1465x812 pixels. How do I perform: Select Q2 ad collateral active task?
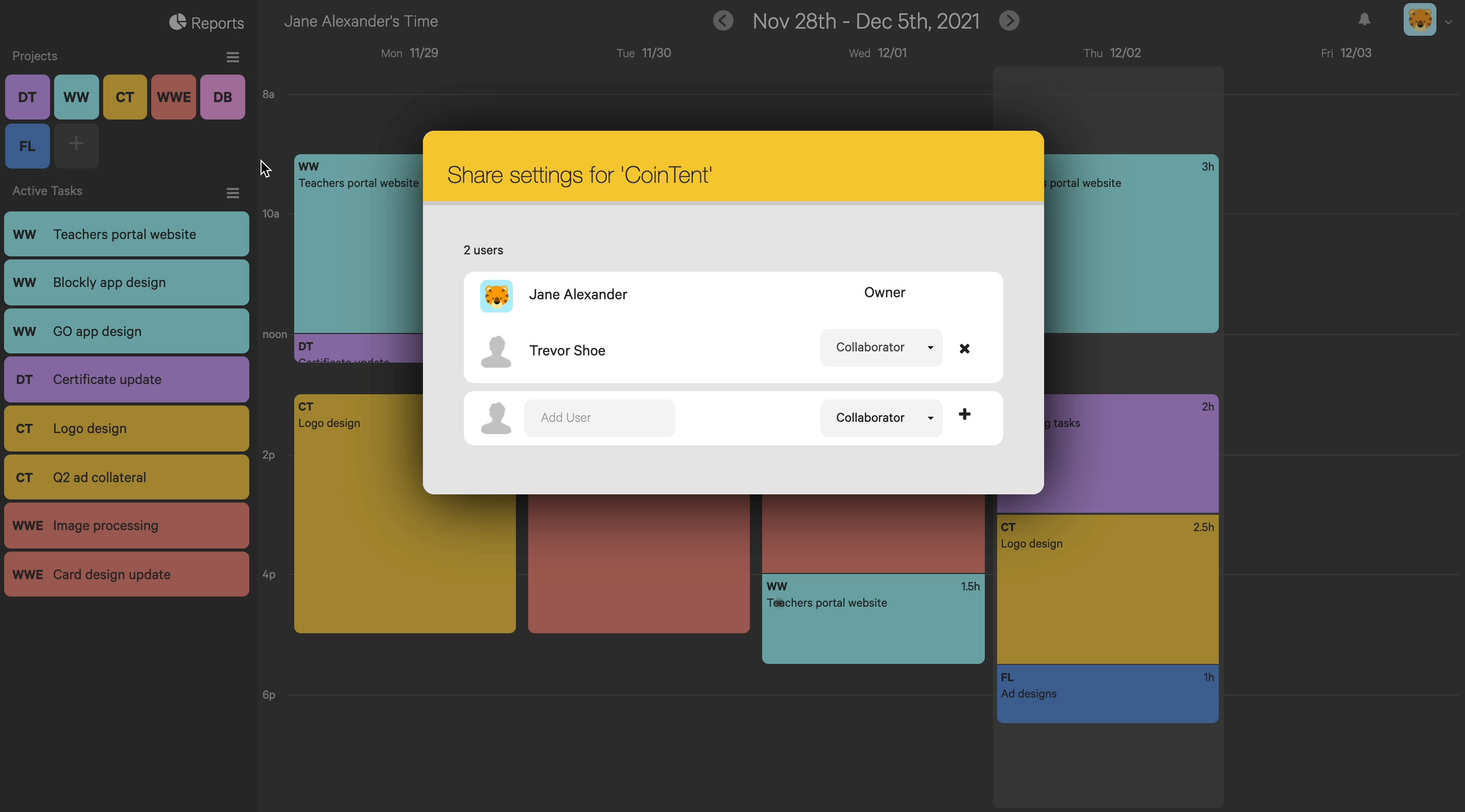(126, 477)
